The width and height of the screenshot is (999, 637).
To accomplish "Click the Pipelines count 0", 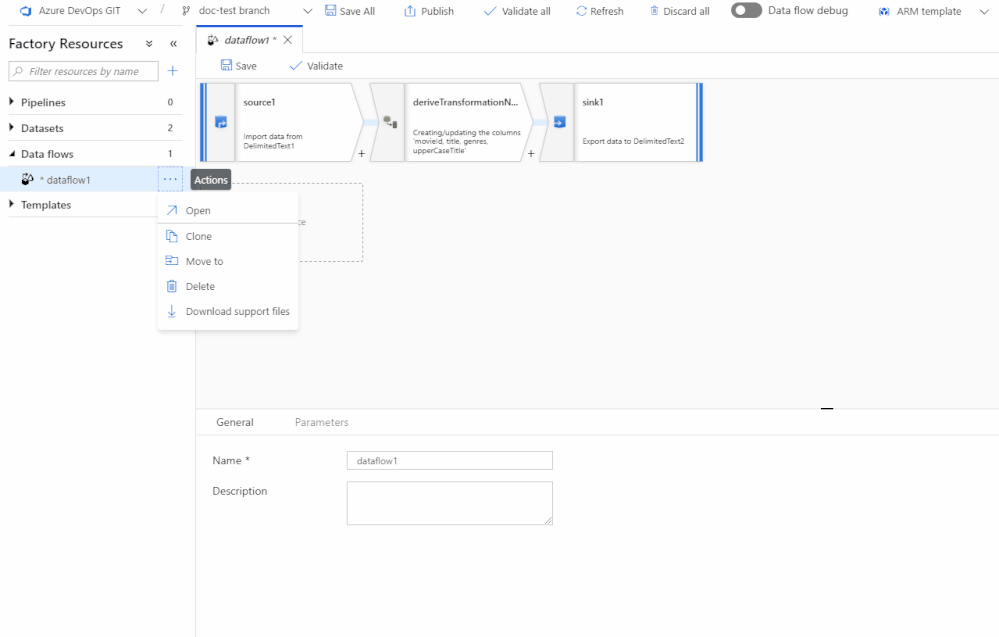I will click(170, 102).
